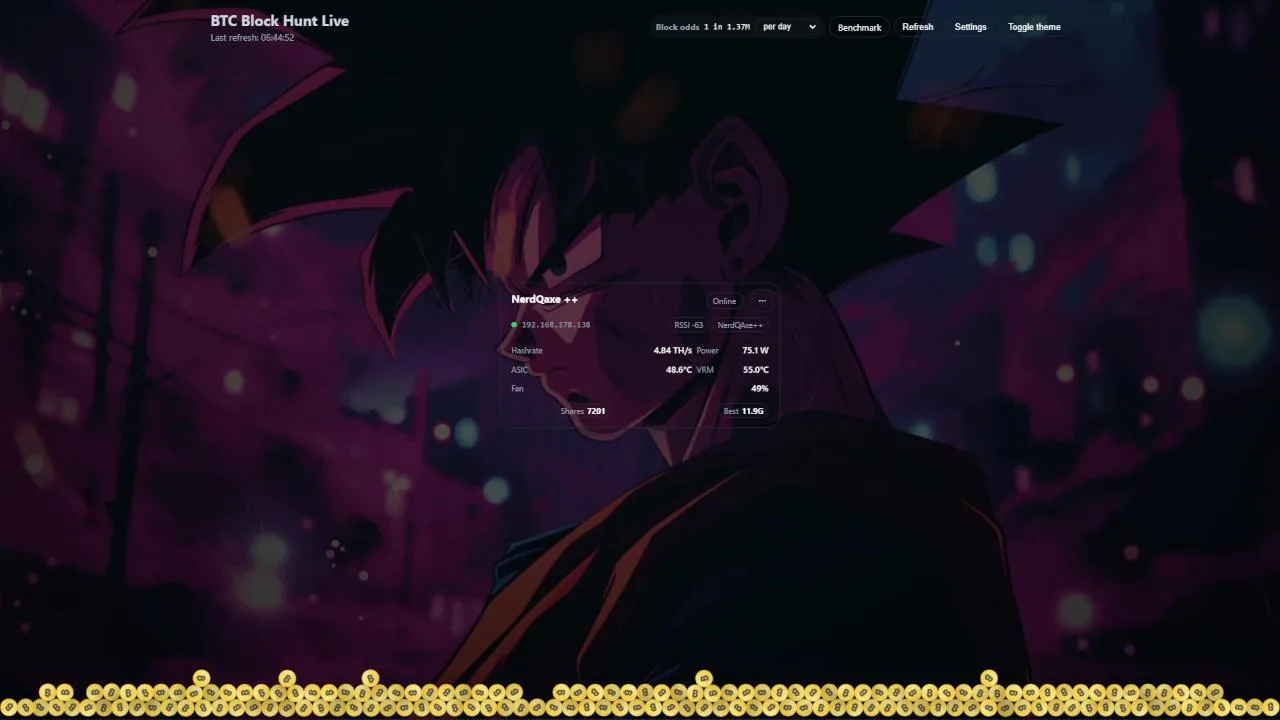
Task: Click the Best 11.9G pill
Action: (743, 411)
